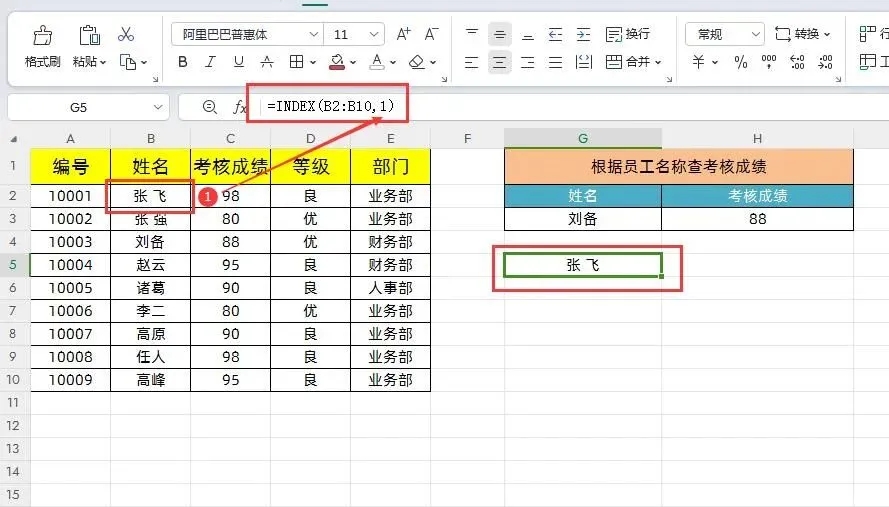
Task: Click the Currency ¥ format icon
Action: pyautogui.click(x=698, y=62)
